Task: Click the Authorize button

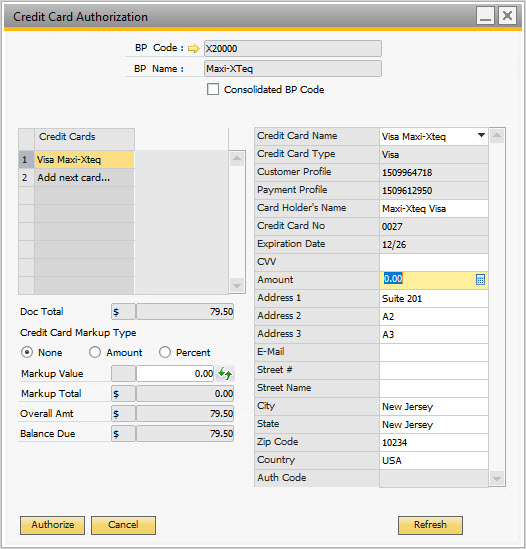Action: [53, 525]
